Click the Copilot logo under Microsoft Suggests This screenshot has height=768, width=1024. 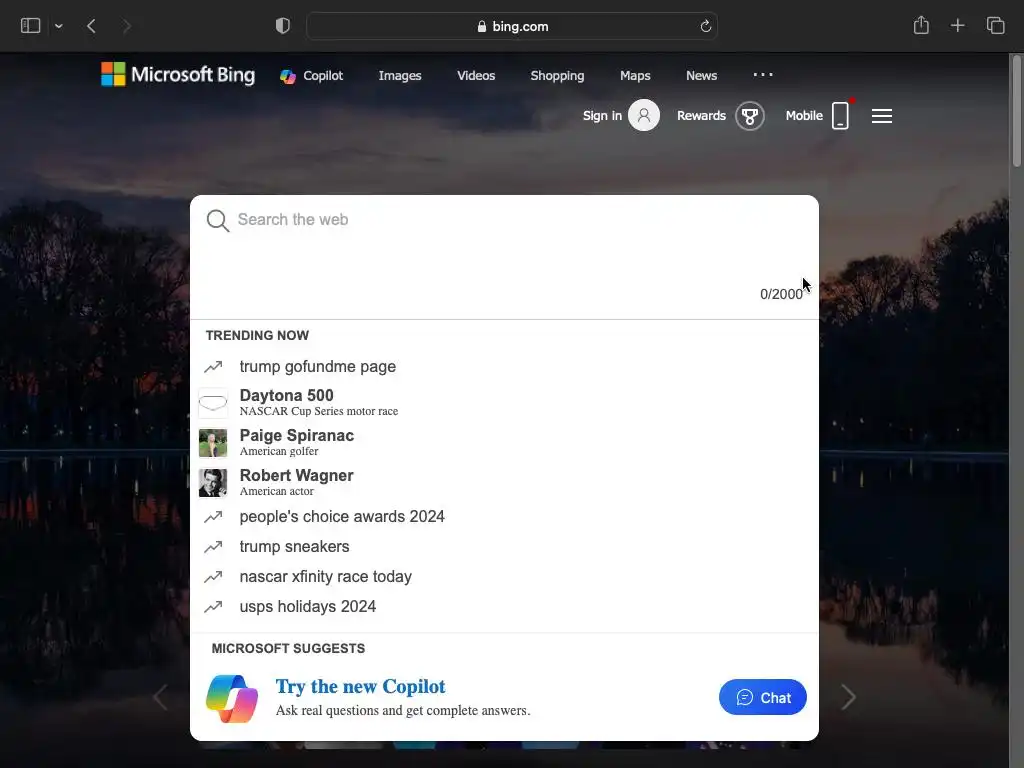click(232, 699)
